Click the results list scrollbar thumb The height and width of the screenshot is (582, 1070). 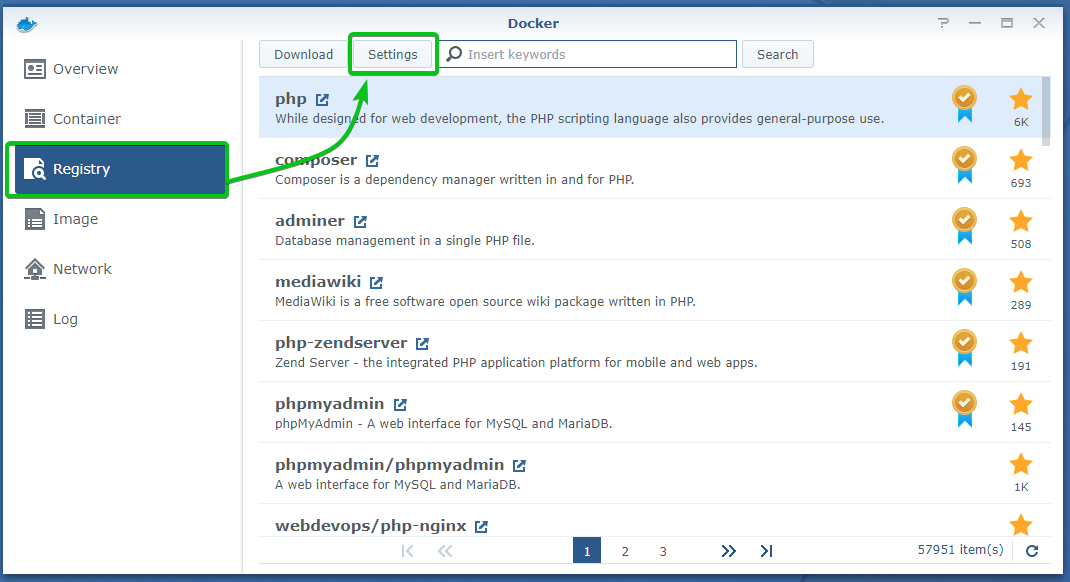click(x=1046, y=111)
